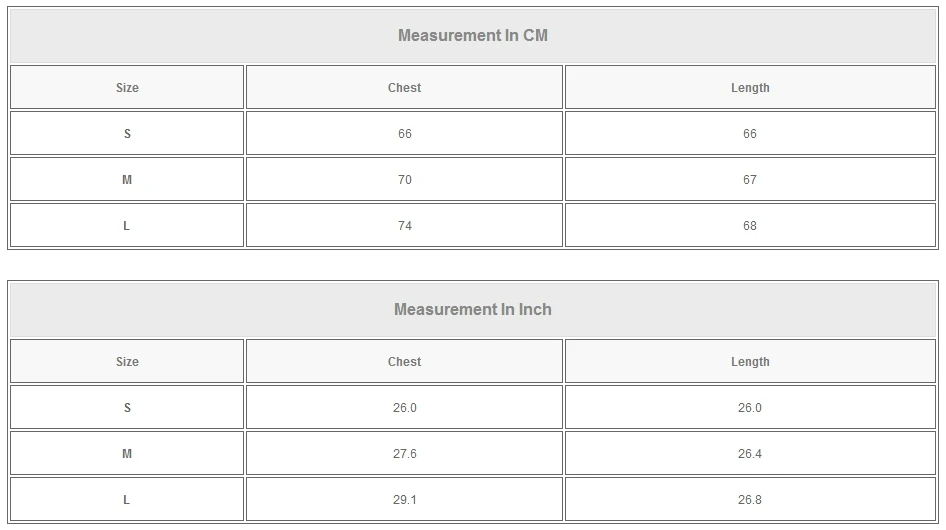Click the length value 26.4 cell
Viewport: 946px width, 530px height.
750,454
